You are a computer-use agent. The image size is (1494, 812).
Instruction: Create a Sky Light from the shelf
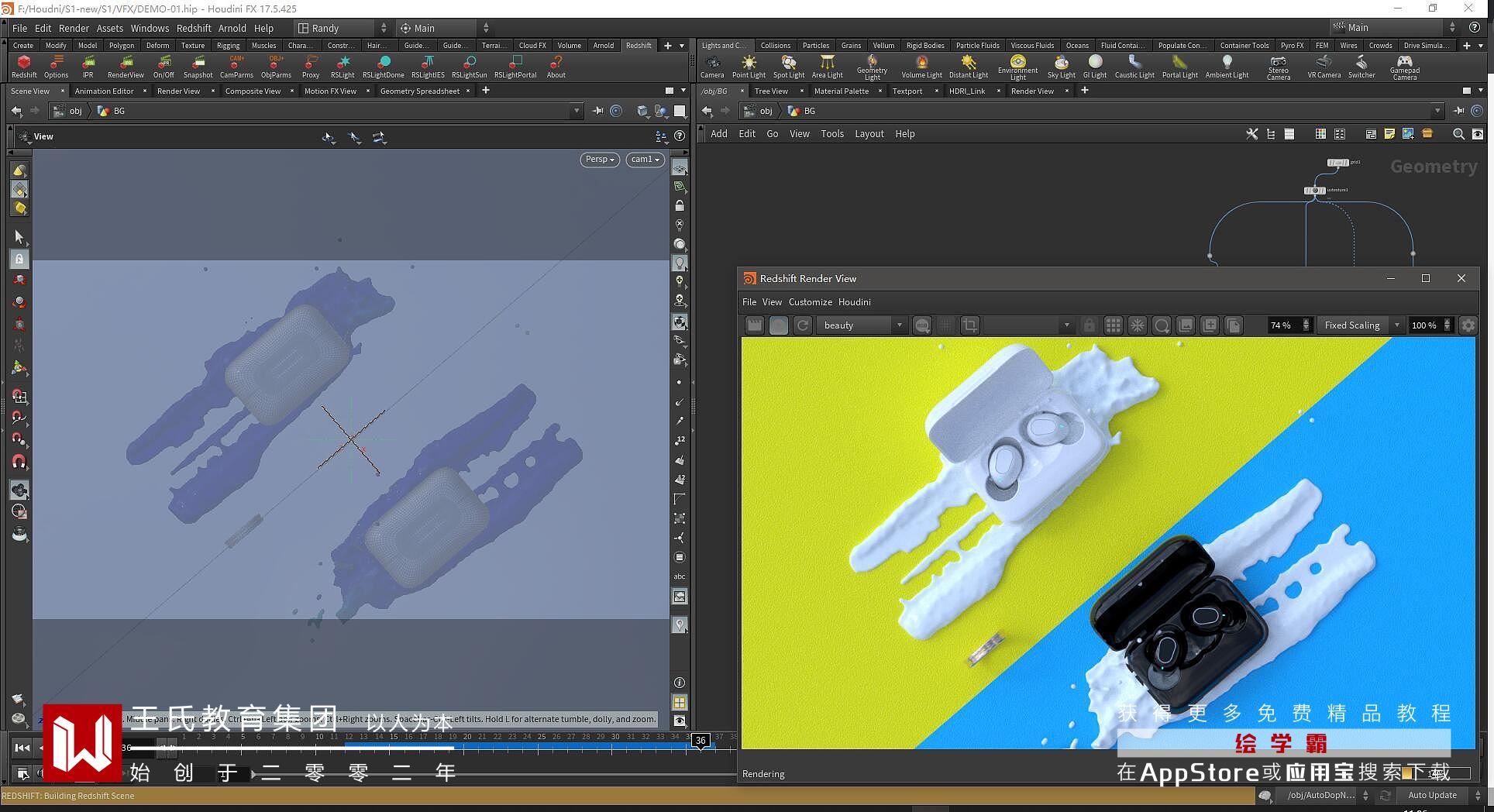click(1062, 67)
